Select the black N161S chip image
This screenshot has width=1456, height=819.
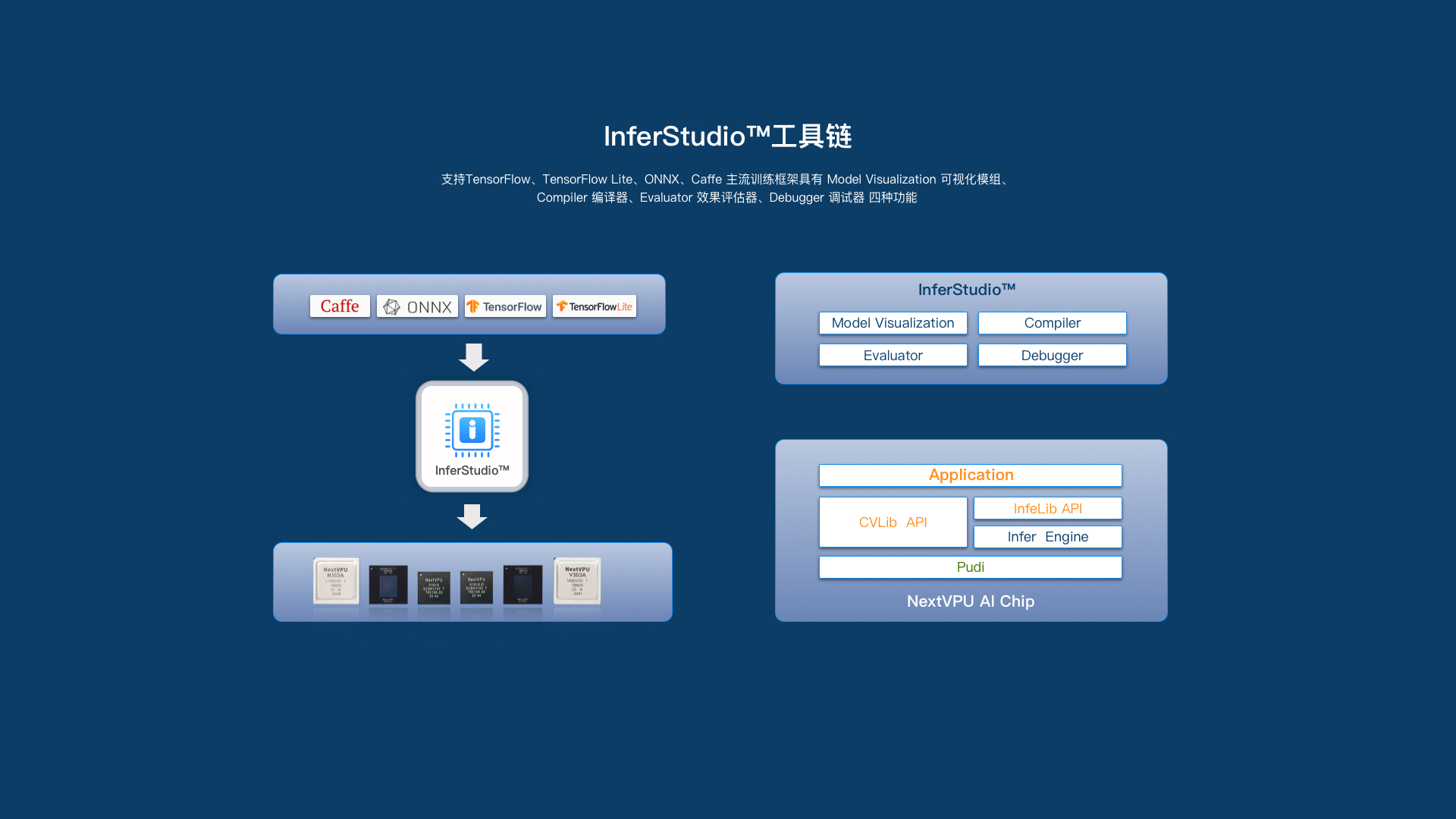[434, 588]
